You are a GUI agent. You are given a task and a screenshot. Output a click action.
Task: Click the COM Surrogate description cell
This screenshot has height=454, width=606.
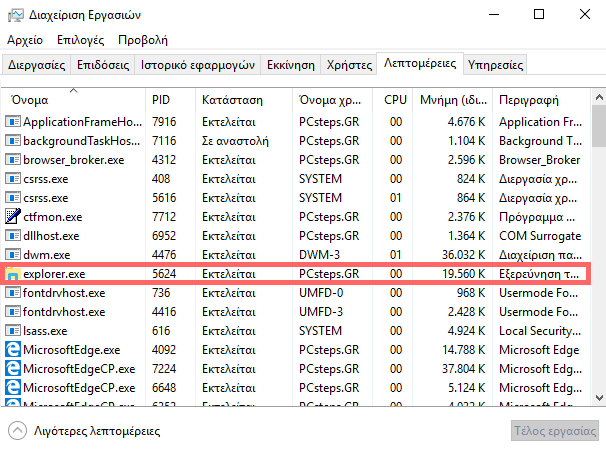pos(540,236)
